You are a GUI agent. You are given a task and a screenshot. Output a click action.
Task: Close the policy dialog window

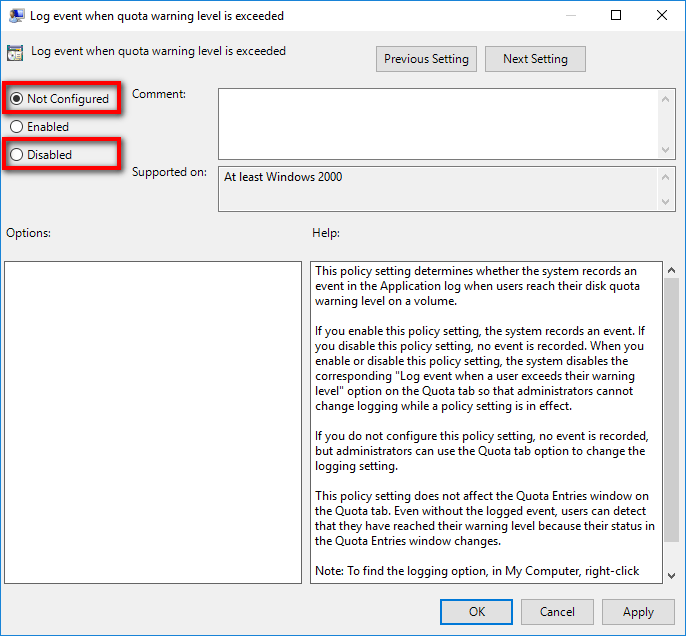pyautogui.click(x=662, y=16)
